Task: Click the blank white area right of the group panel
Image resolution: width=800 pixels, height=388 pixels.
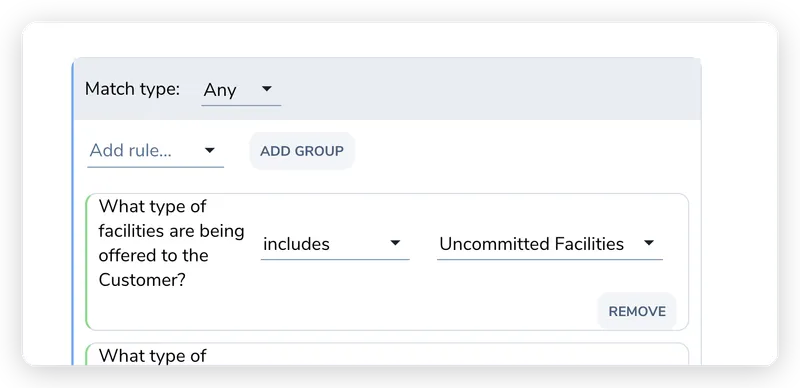Action: pos(739,204)
